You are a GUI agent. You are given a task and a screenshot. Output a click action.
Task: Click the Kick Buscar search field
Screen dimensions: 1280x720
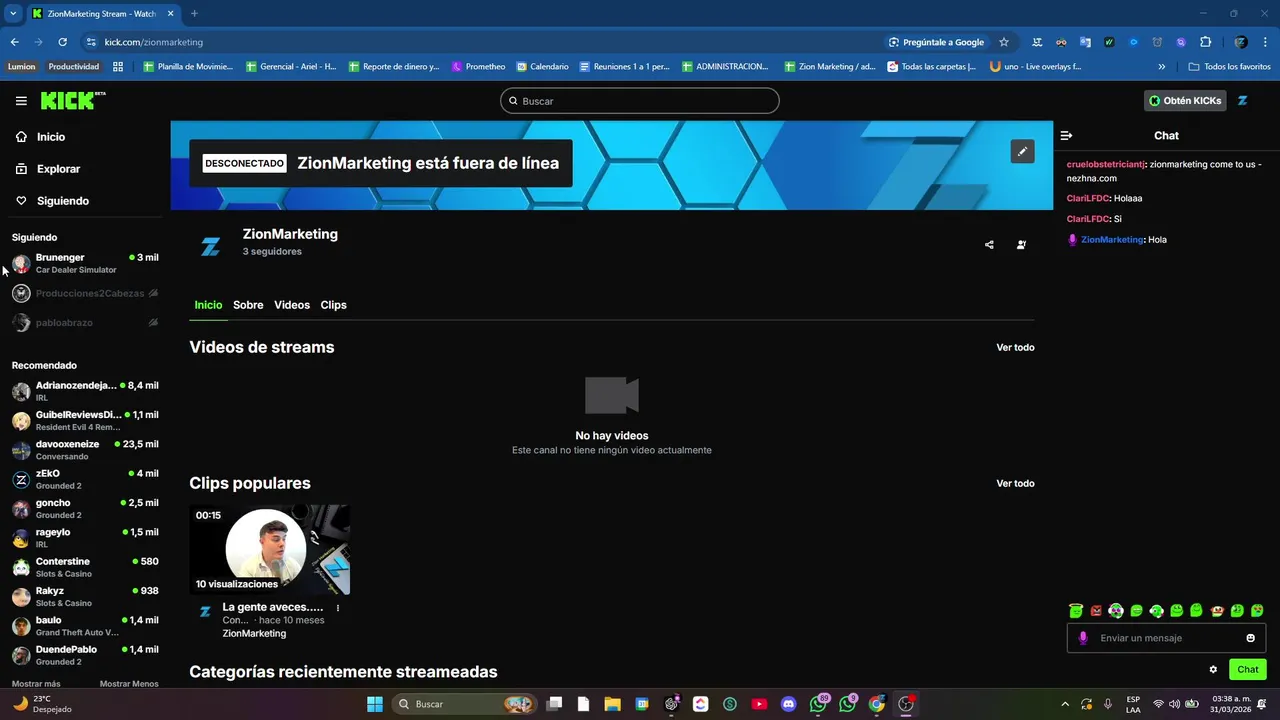[640, 101]
